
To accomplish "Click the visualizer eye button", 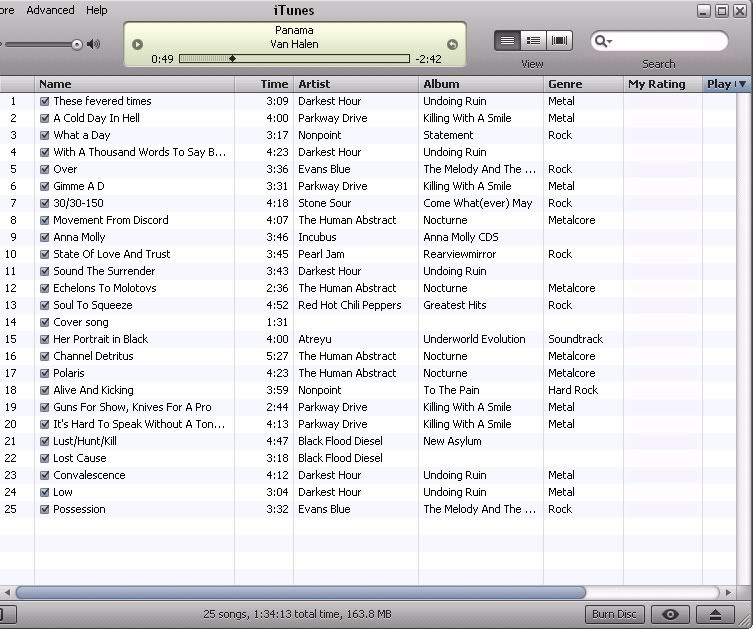I will [x=670, y=614].
